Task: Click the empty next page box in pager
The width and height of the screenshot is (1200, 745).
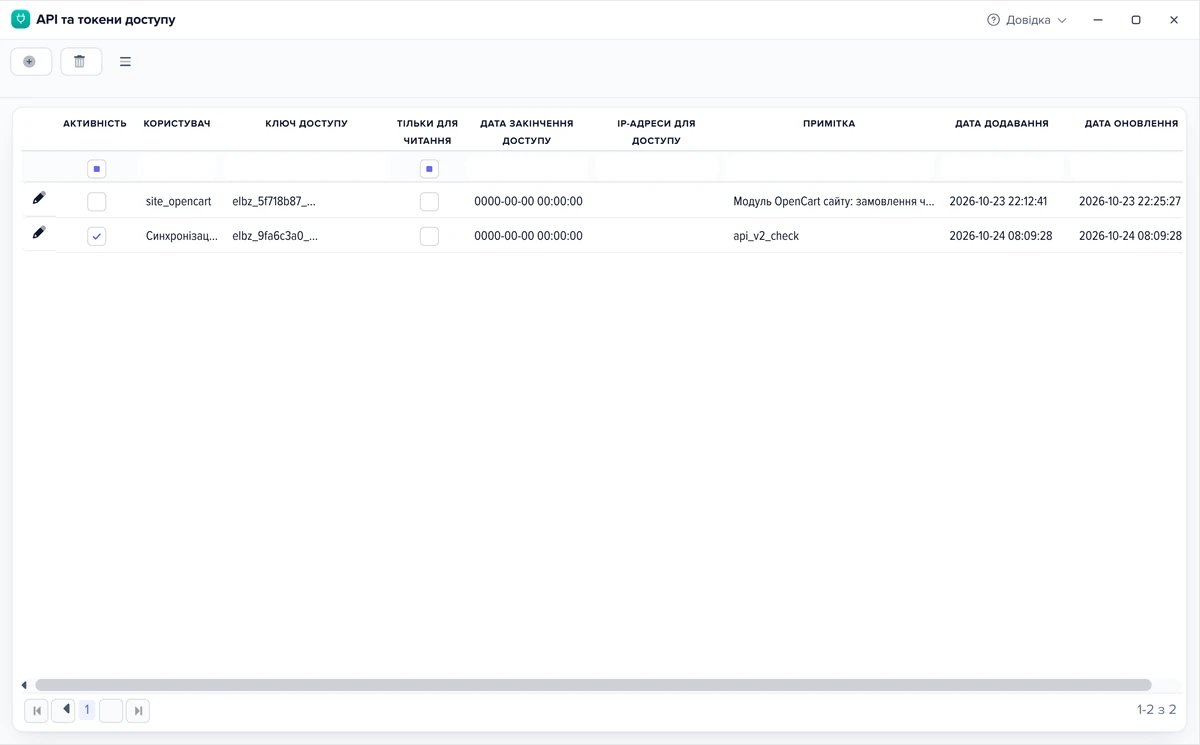Action: [x=111, y=711]
